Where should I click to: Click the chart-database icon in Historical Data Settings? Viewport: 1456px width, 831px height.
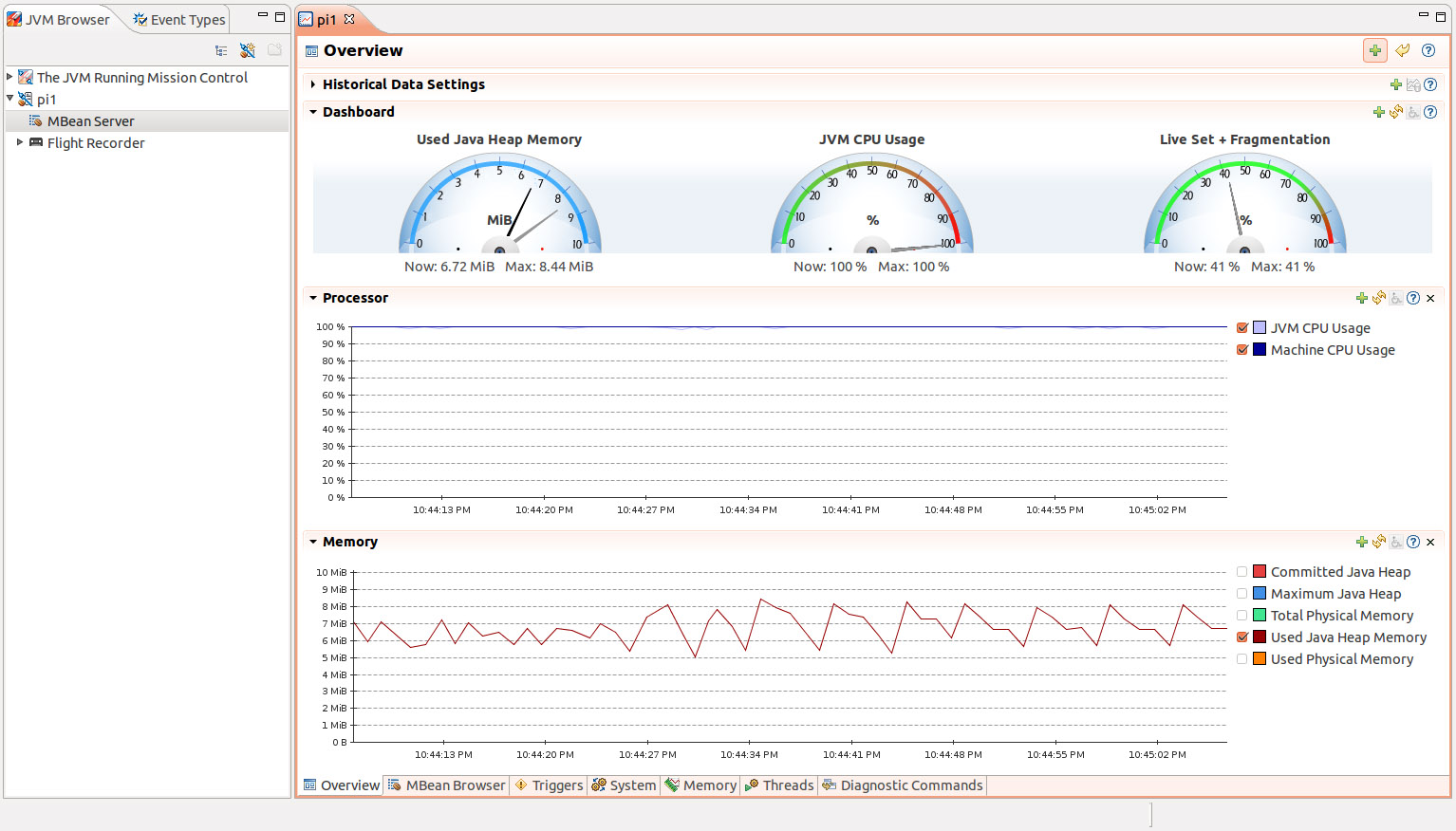click(x=1413, y=84)
